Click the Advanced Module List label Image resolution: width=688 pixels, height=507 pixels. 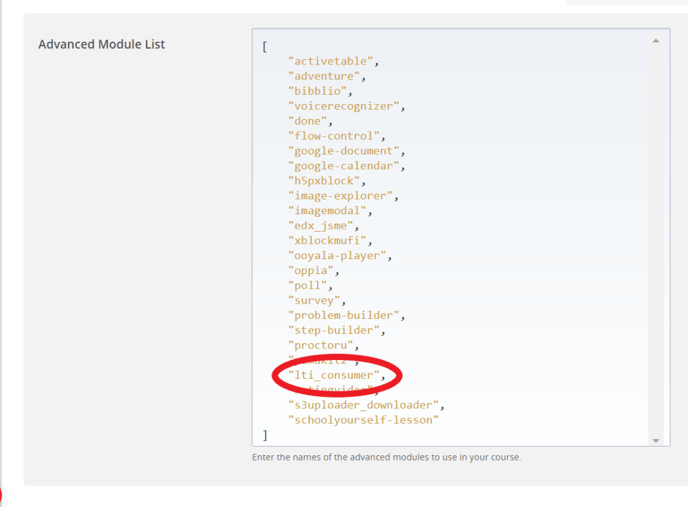tap(101, 44)
